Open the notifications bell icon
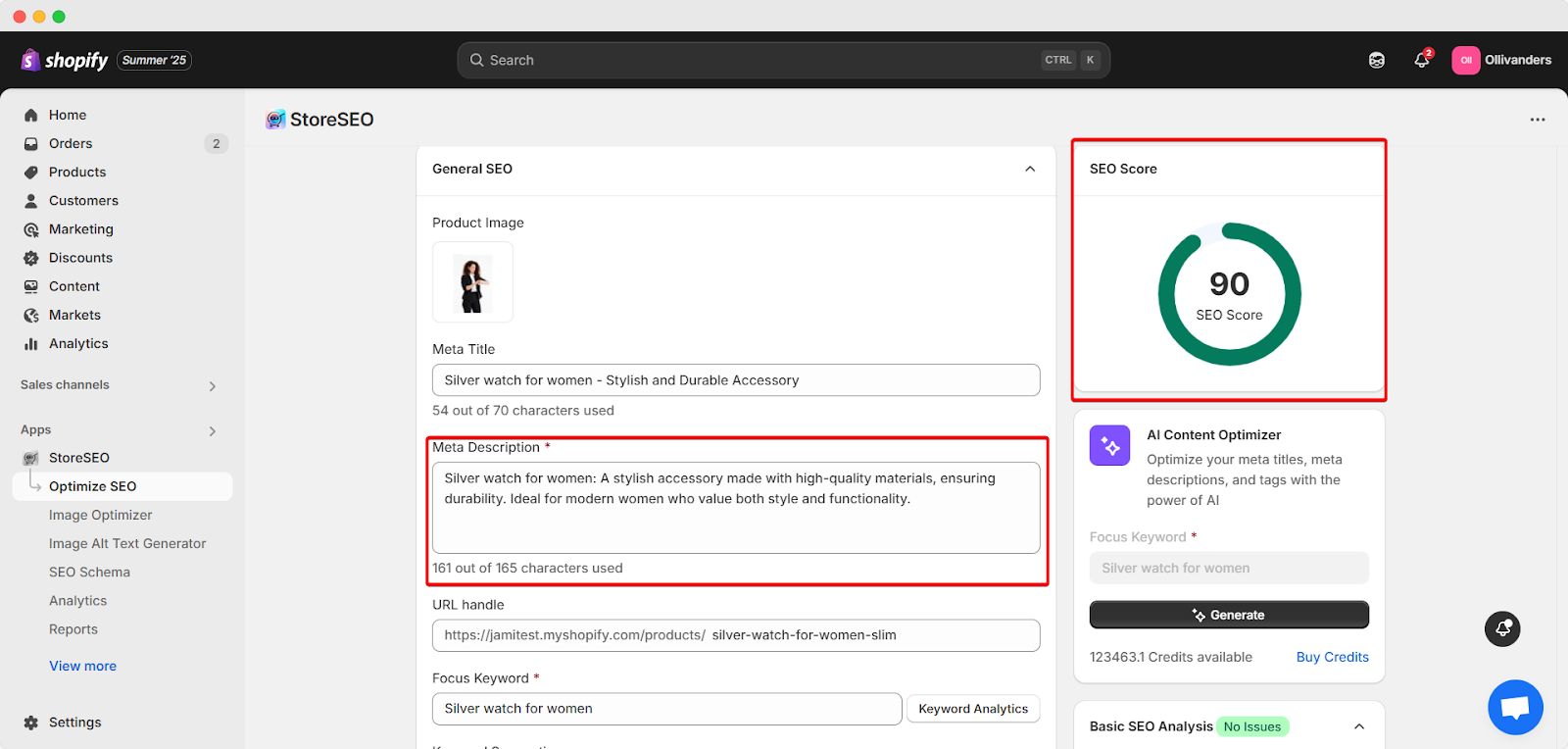The height and width of the screenshot is (749, 1568). (x=1422, y=60)
